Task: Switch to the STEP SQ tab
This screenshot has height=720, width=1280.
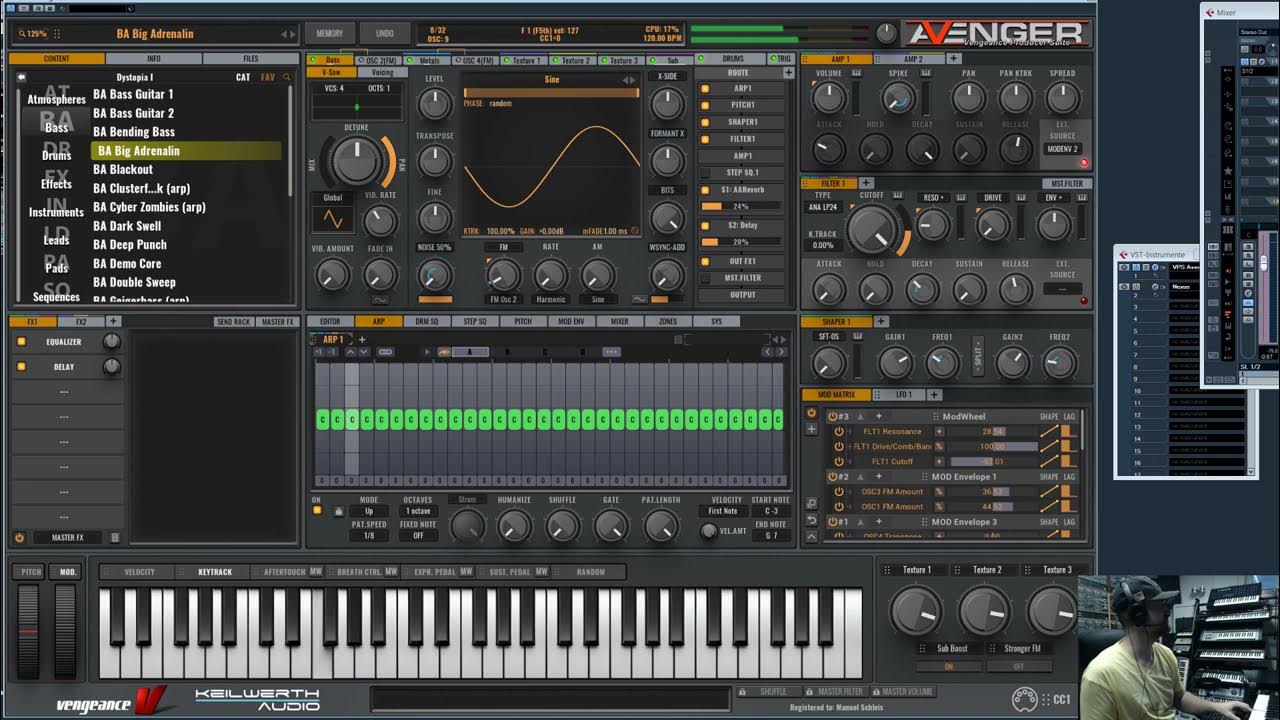Action: tap(475, 322)
